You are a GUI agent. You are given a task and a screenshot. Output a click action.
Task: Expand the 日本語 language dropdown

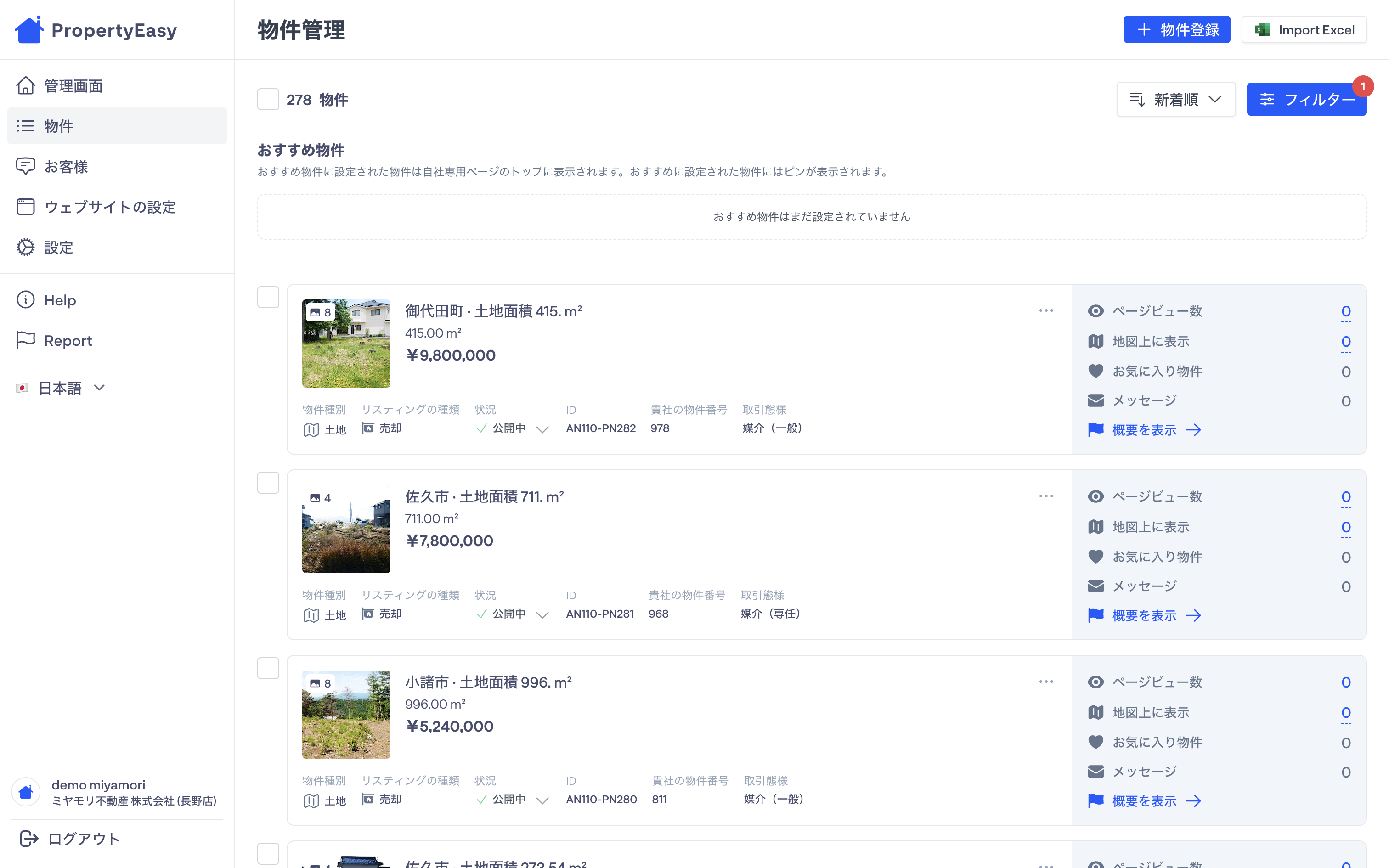(x=60, y=388)
